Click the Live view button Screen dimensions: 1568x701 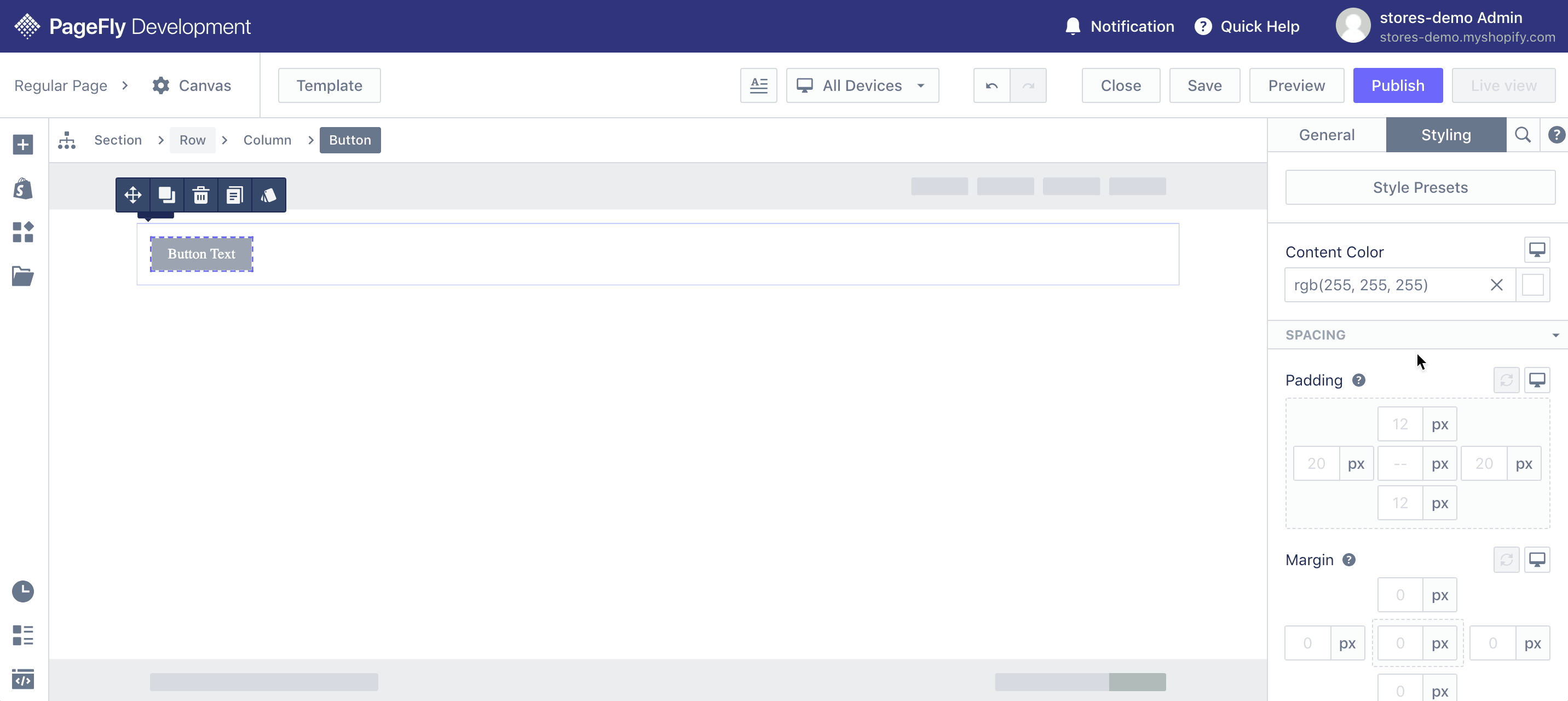coord(1503,85)
